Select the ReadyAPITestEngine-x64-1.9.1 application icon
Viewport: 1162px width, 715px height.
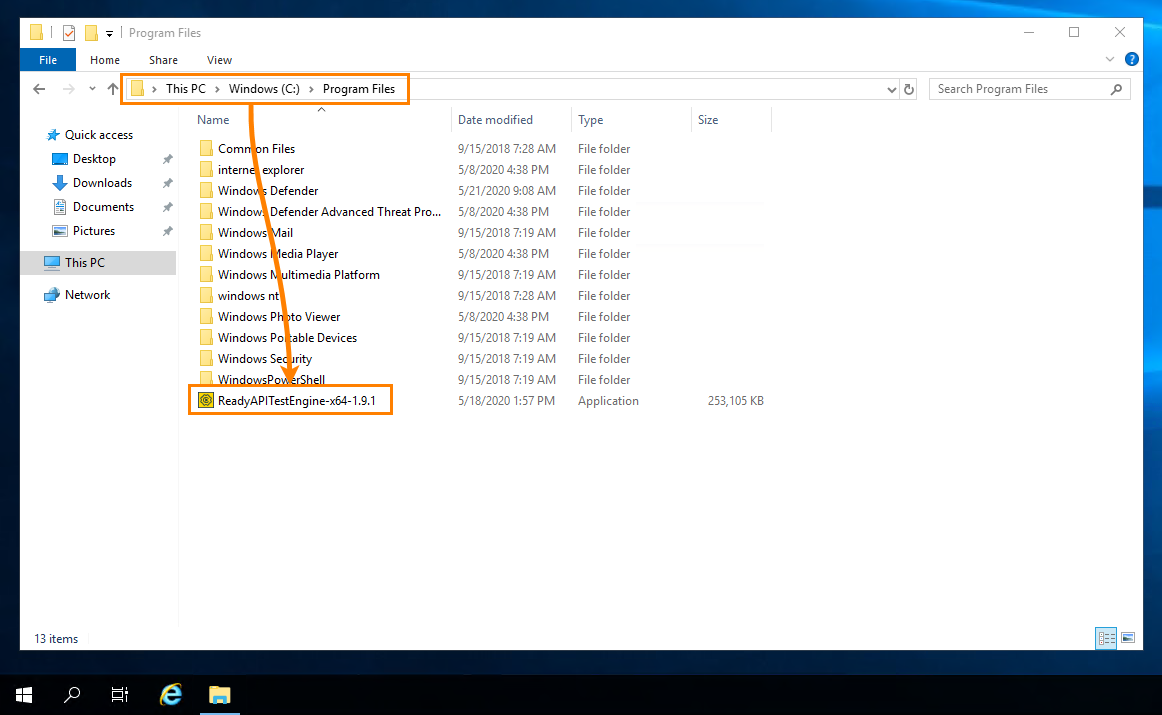pos(206,401)
